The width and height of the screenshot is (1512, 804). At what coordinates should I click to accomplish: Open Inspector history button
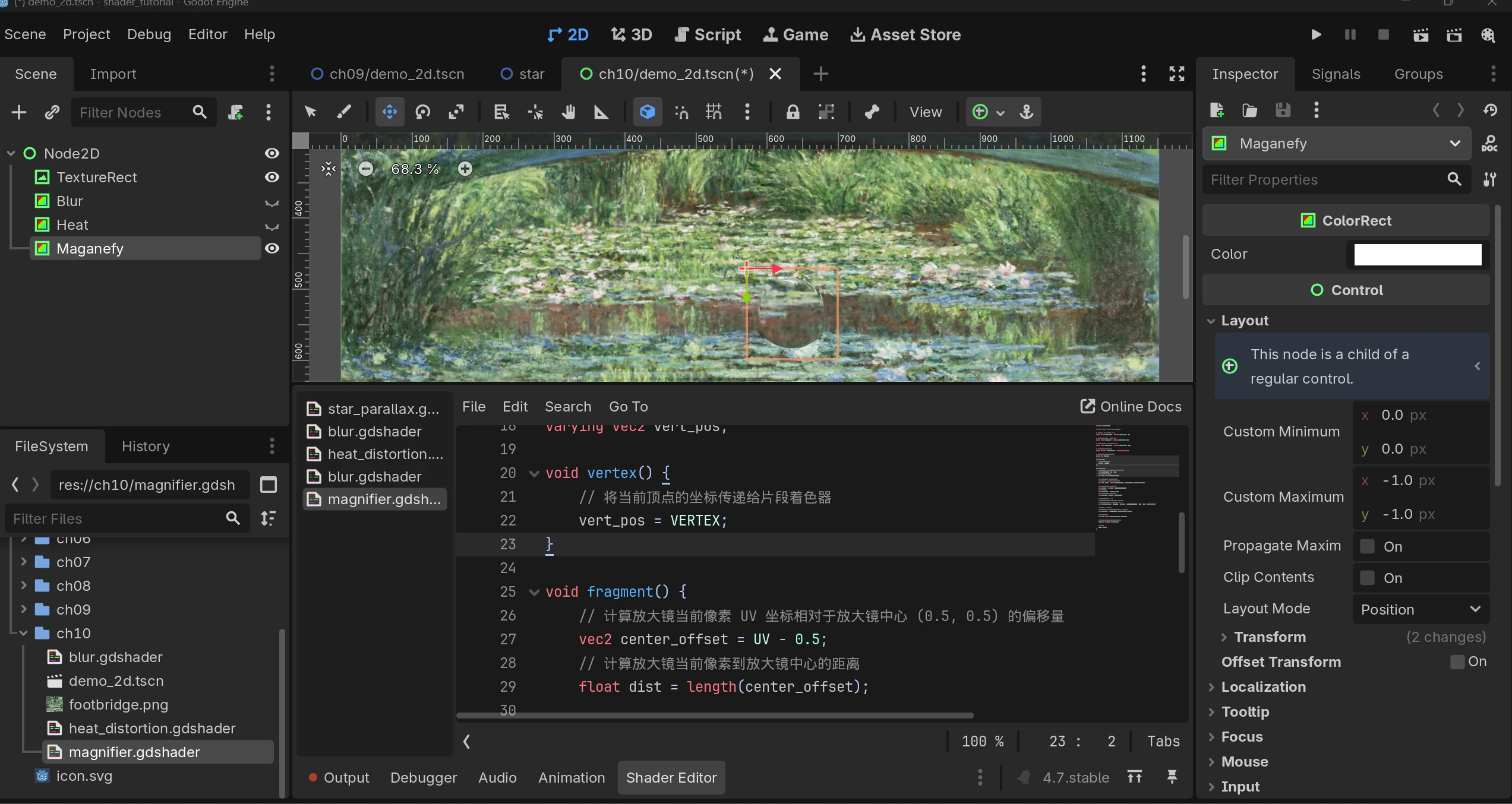pyautogui.click(x=1489, y=110)
